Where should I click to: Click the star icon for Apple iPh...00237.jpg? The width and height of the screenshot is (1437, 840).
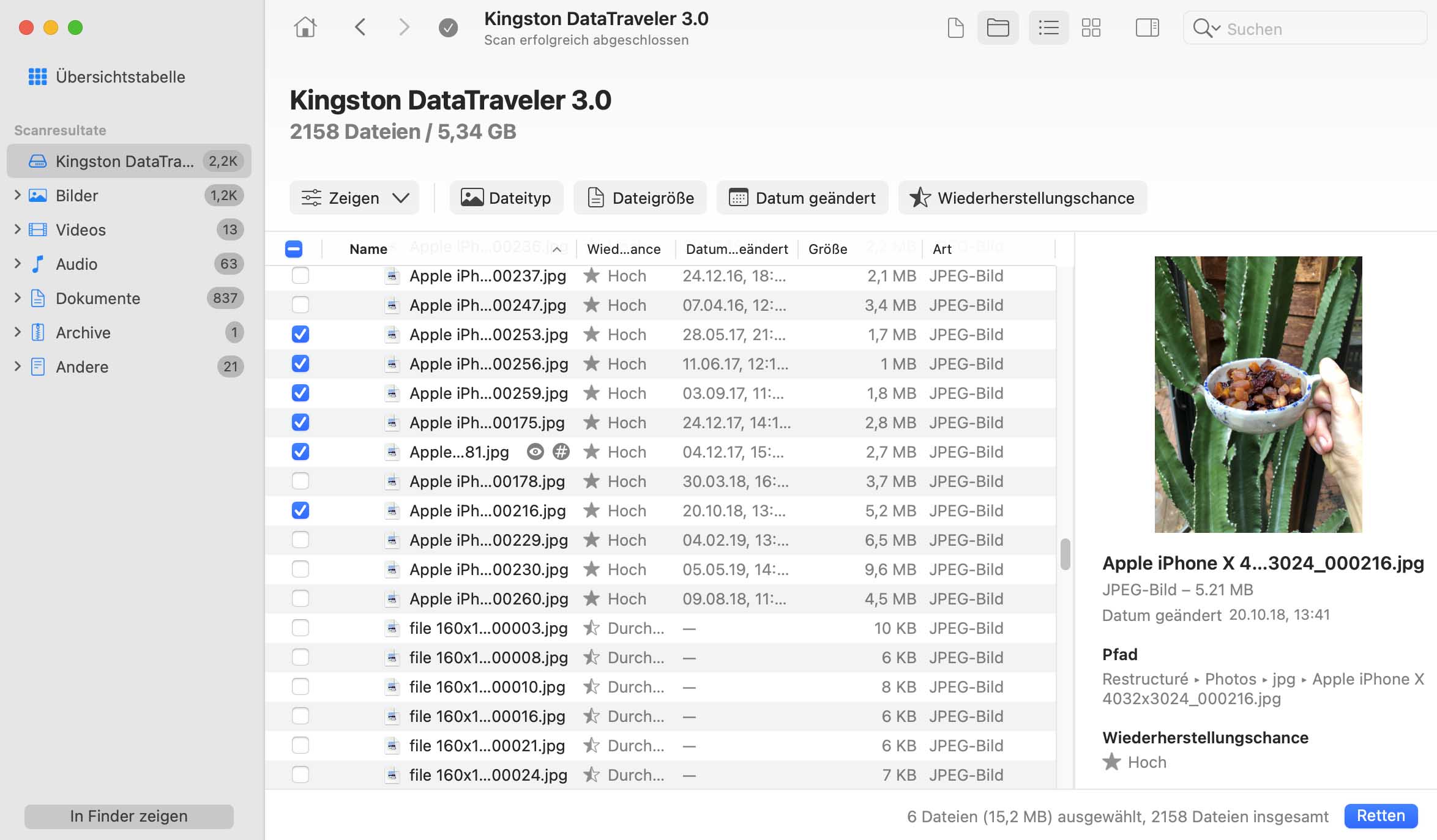point(591,275)
